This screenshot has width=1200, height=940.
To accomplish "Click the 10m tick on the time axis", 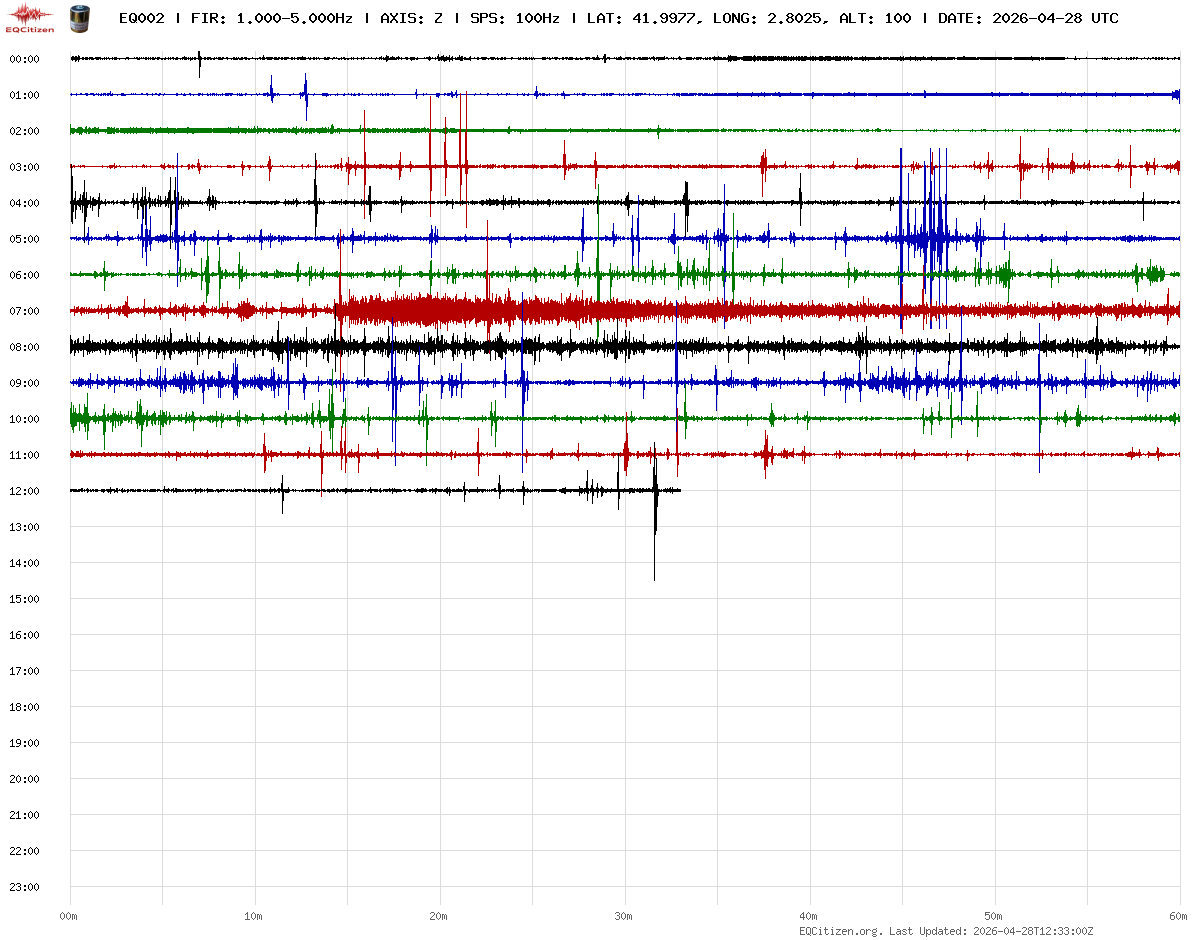I will 254,916.
